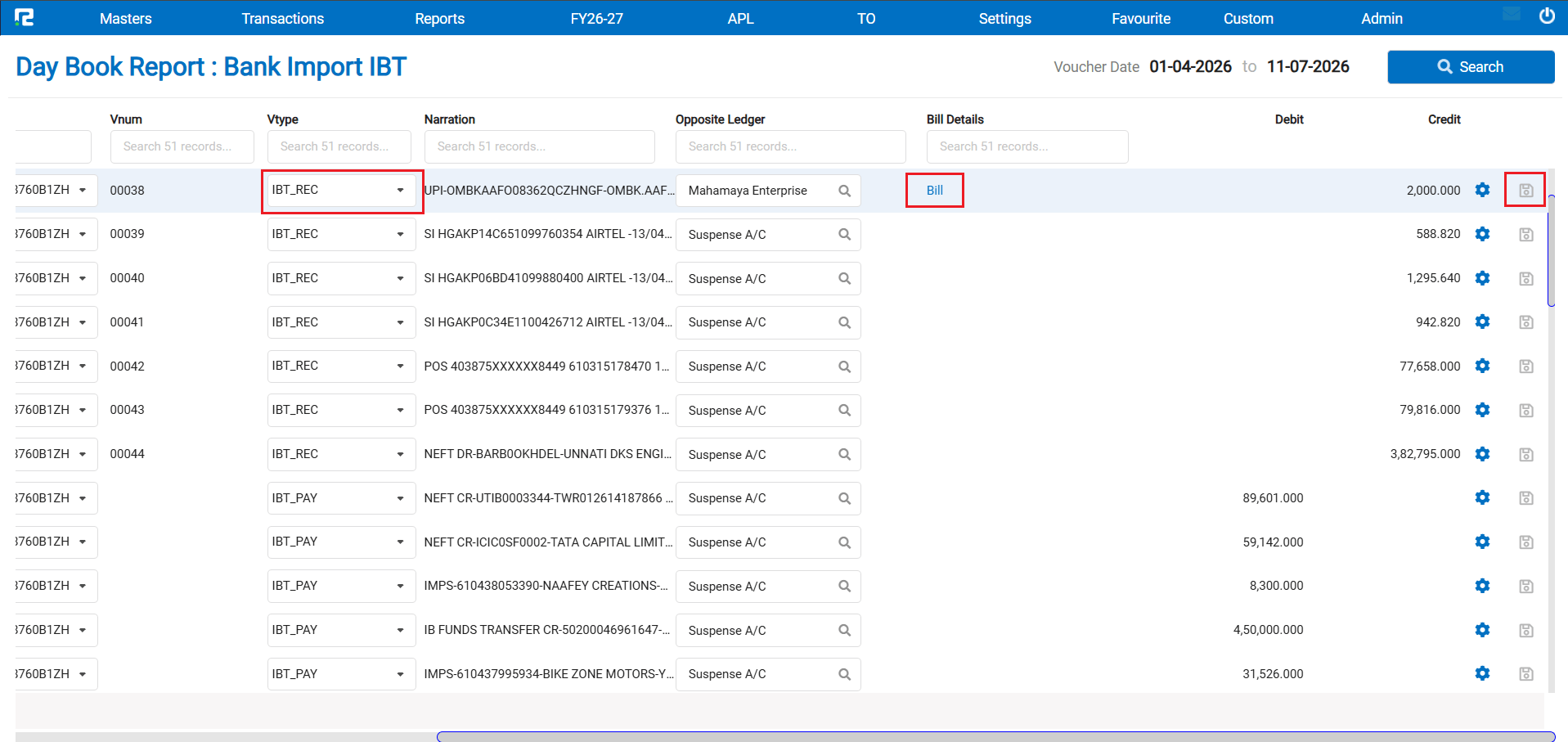Search ledger icon in voucher 00044 row
The image size is (1568, 742).
pyautogui.click(x=844, y=454)
